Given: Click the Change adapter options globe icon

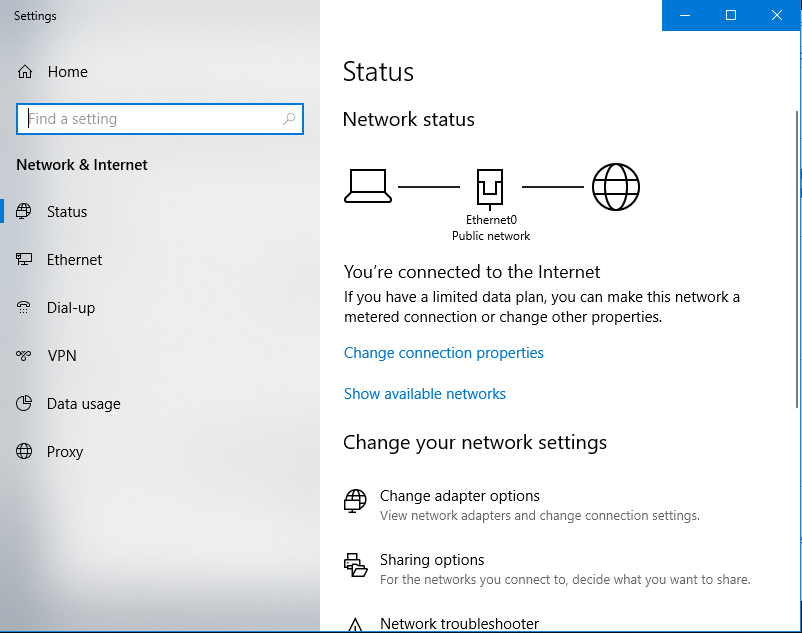Looking at the screenshot, I should coord(355,500).
